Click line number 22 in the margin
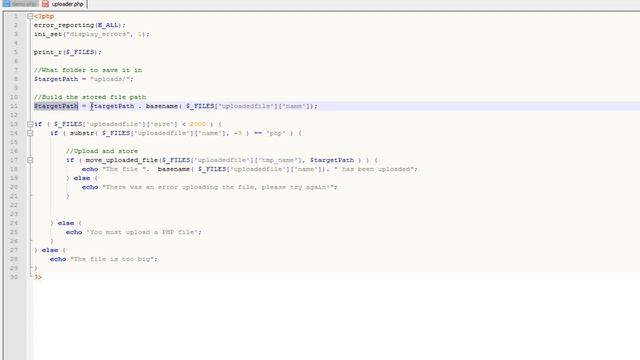 (x=14, y=205)
